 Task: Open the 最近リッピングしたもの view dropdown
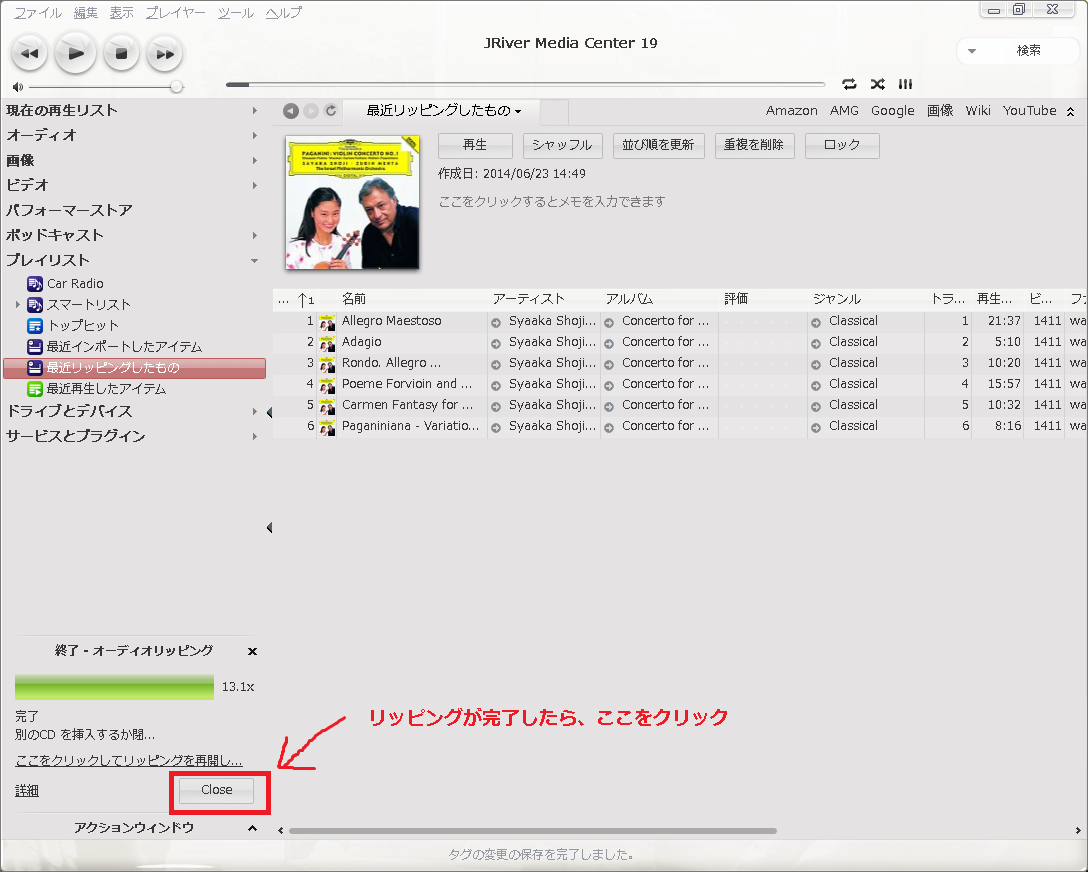(x=444, y=111)
